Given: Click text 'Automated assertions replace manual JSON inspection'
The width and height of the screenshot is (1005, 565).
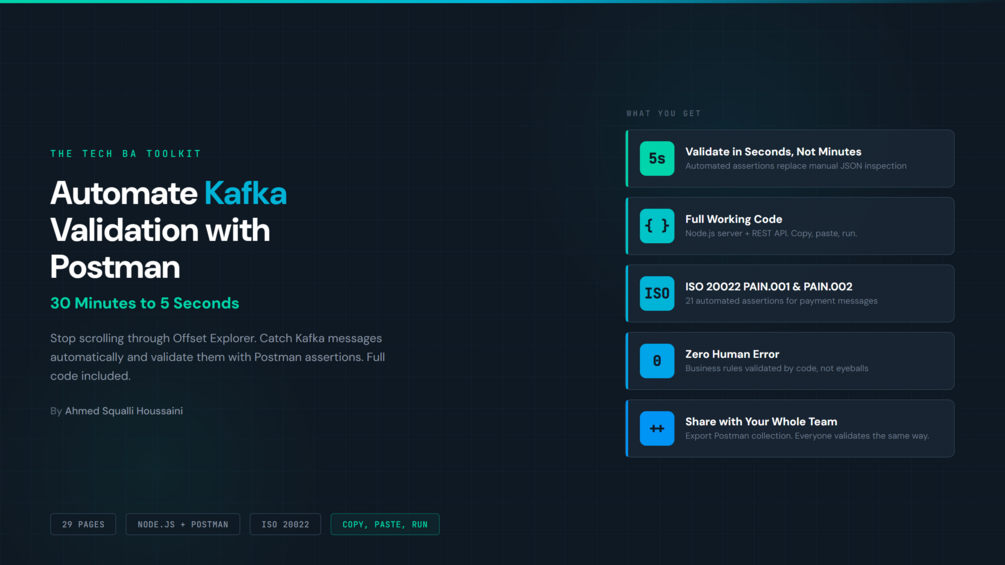Looking at the screenshot, I should (x=796, y=166).
